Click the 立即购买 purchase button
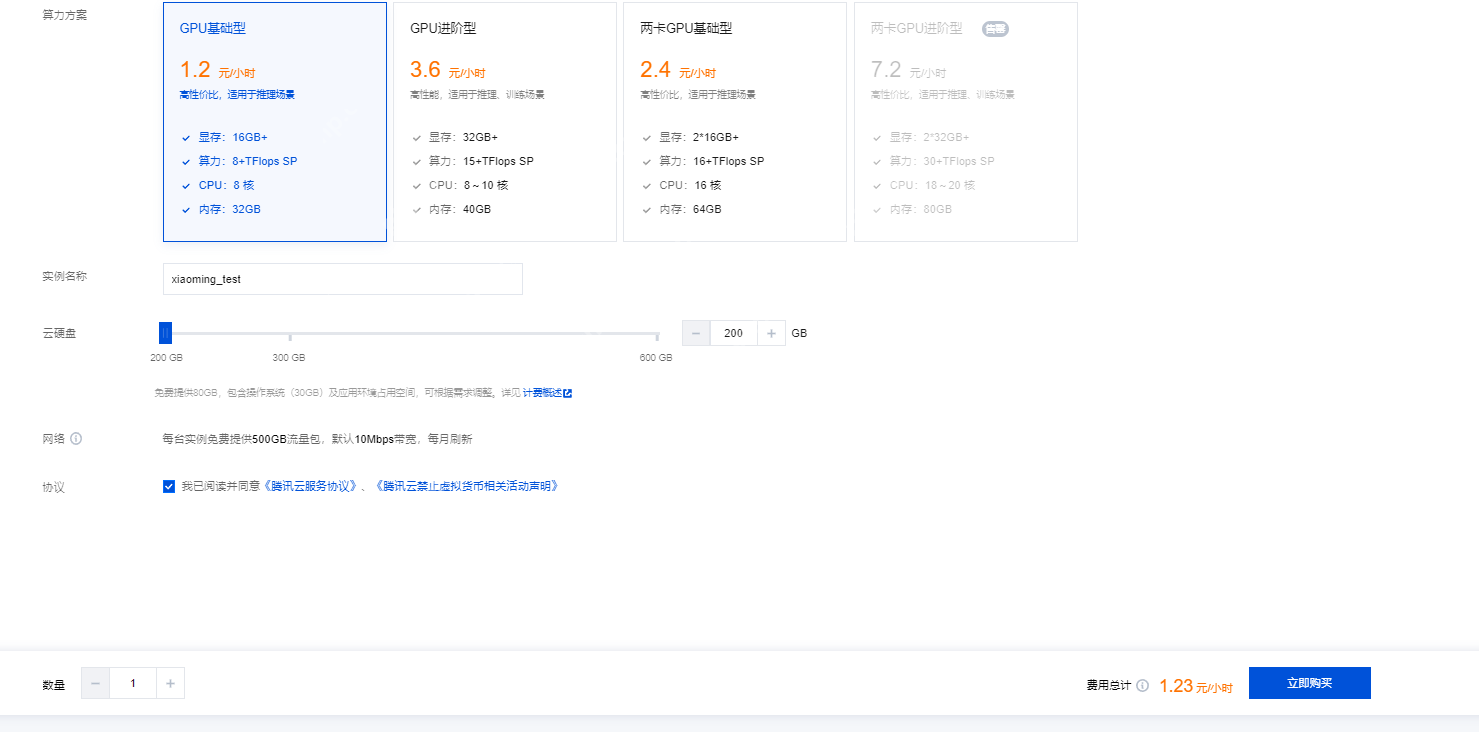This screenshot has width=1479, height=732. coord(1309,683)
